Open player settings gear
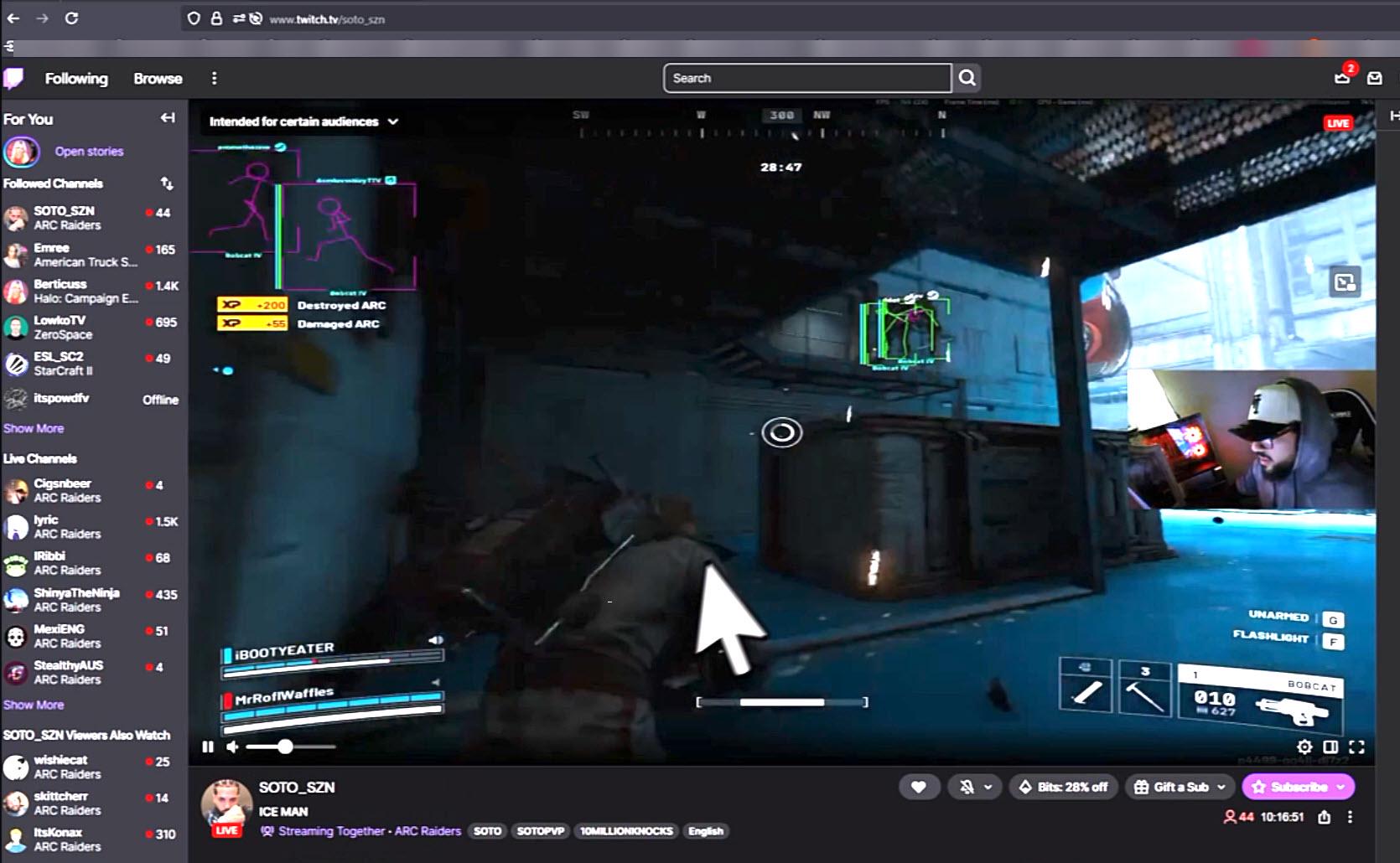The height and width of the screenshot is (863, 1400). (x=1304, y=747)
